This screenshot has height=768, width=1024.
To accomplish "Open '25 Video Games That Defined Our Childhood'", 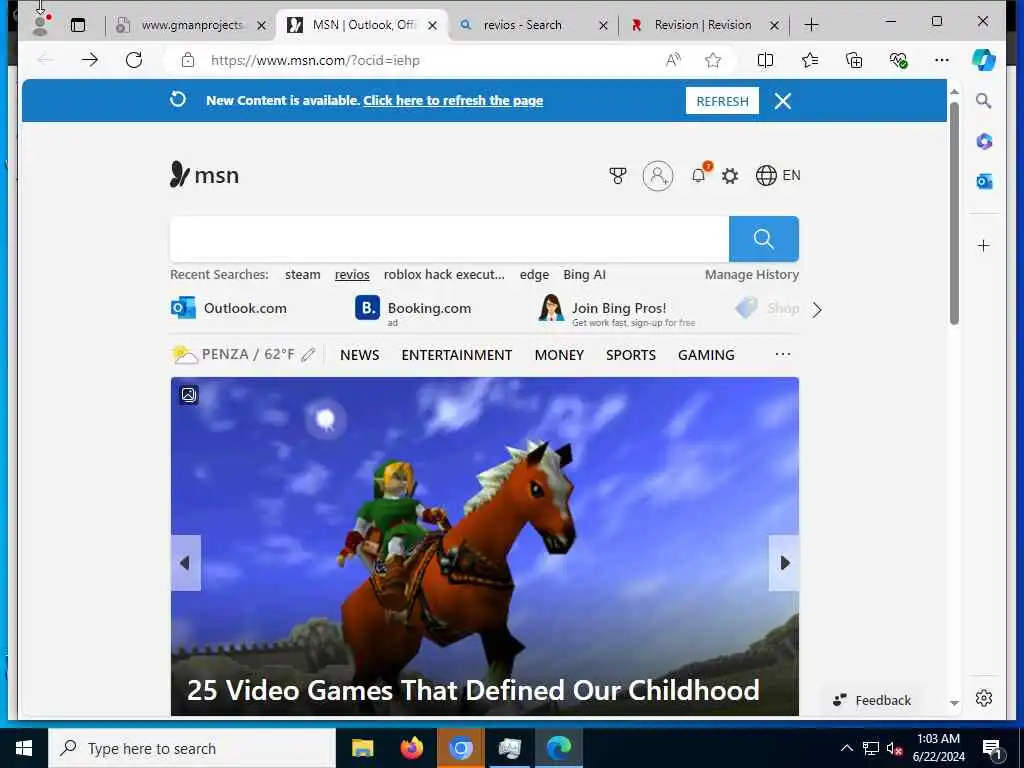I will [473, 690].
